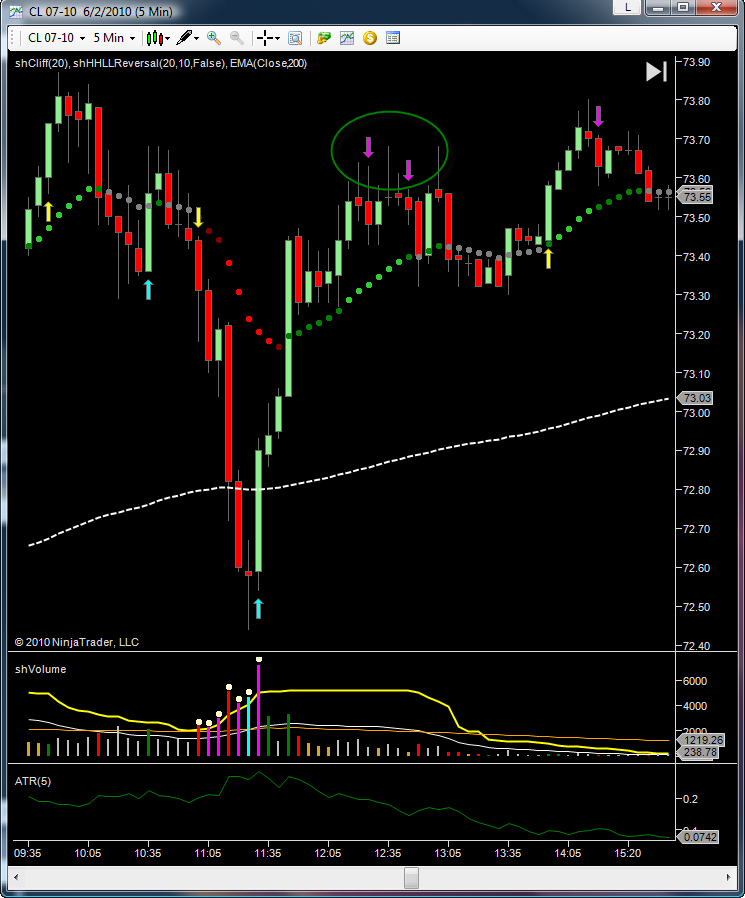Click the 238.78 volume value marker

click(x=699, y=753)
